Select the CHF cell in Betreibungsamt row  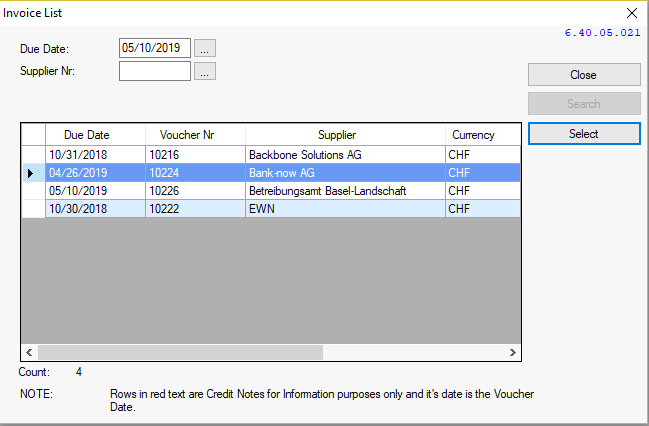pyautogui.click(x=483, y=191)
